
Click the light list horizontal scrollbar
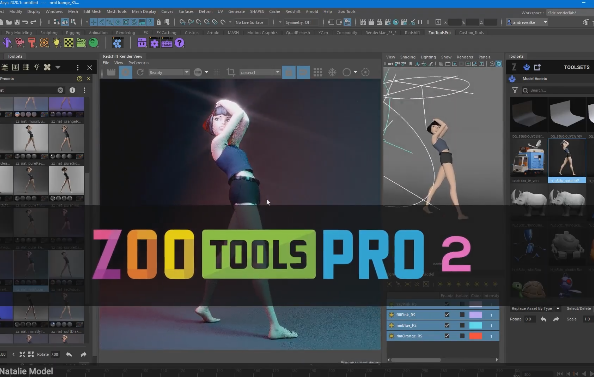point(416,360)
